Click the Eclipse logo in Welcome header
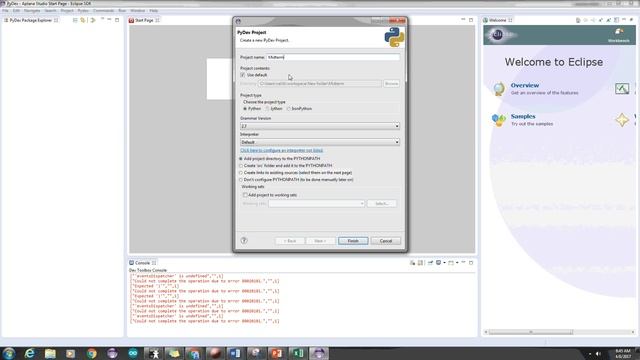 tap(498, 35)
